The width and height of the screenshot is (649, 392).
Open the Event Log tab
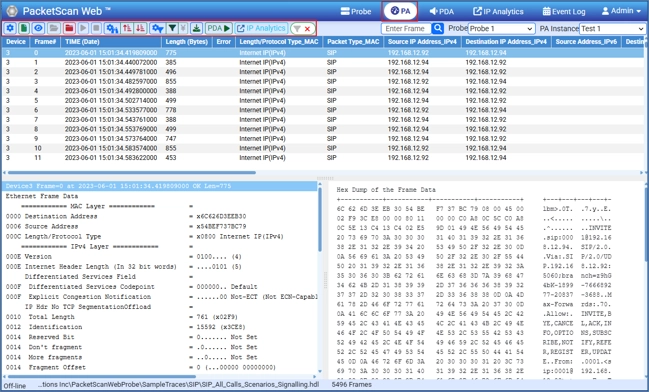pos(564,11)
